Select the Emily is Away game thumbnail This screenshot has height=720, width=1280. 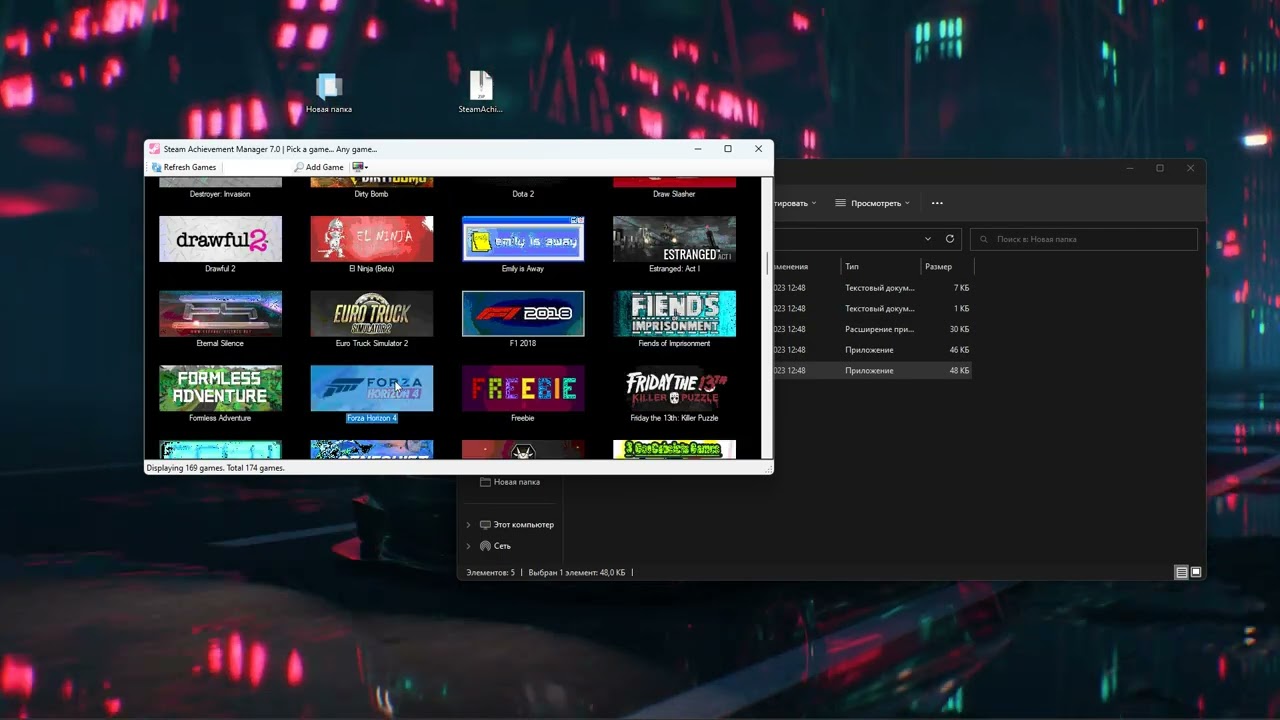coord(523,239)
